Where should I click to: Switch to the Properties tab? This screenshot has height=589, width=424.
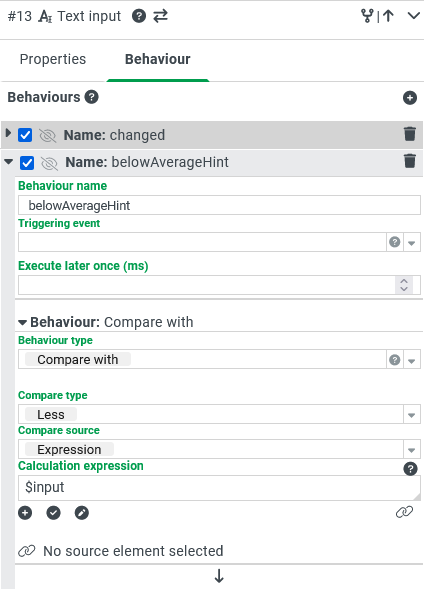coord(53,59)
